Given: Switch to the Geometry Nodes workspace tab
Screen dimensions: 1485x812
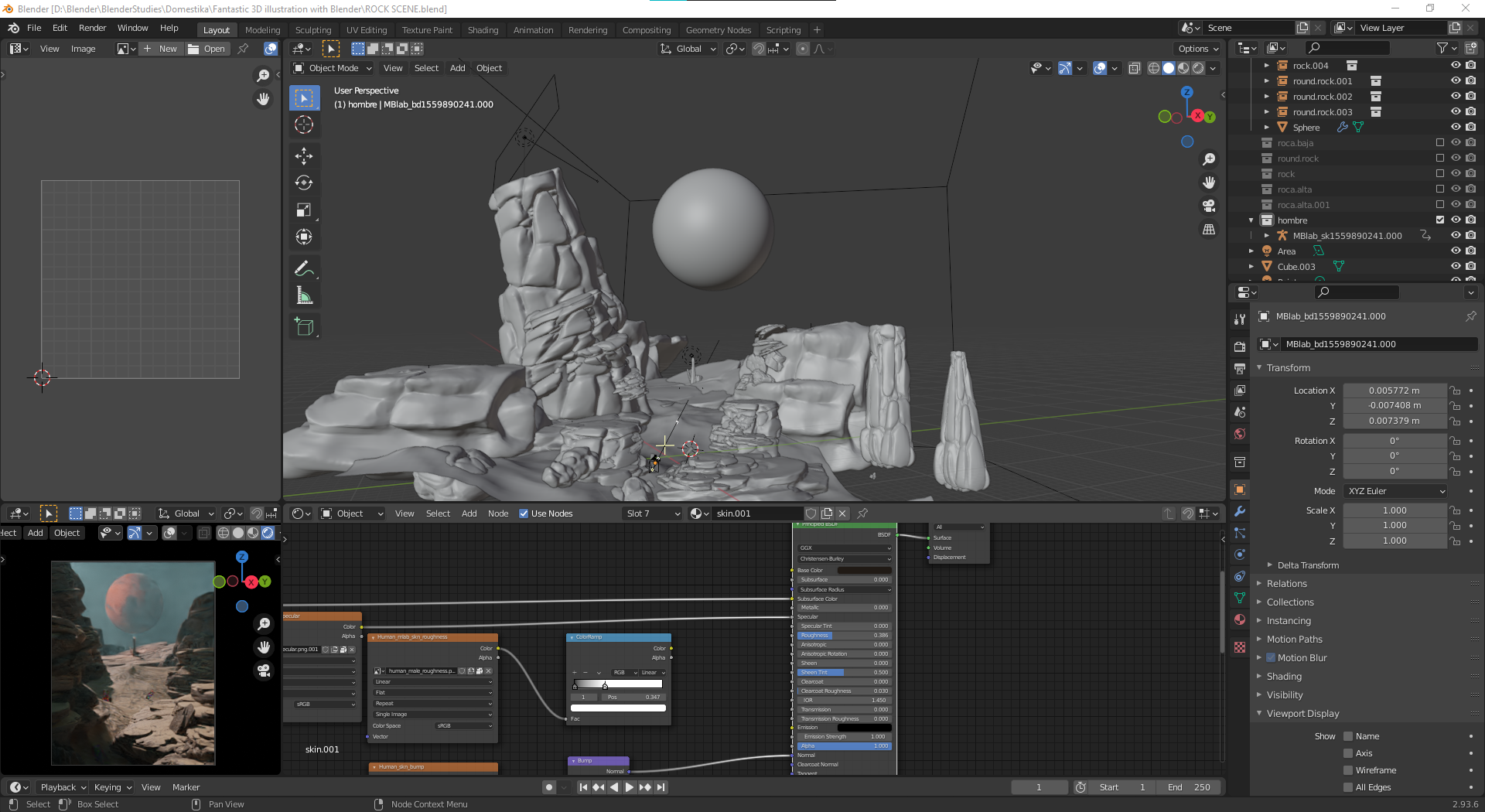Looking at the screenshot, I should click(718, 30).
